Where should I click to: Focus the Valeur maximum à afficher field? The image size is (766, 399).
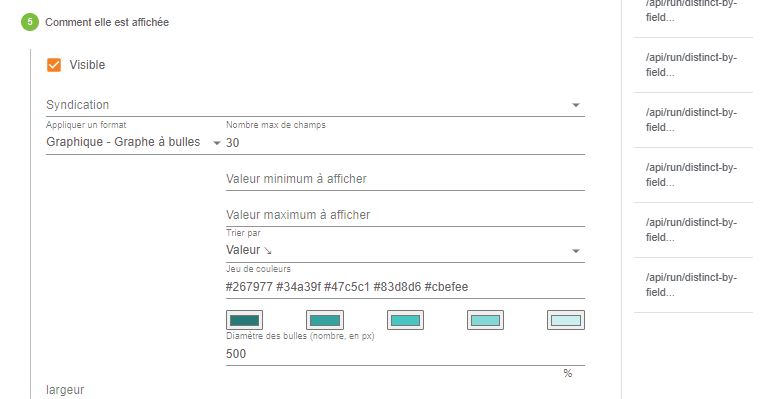point(405,215)
